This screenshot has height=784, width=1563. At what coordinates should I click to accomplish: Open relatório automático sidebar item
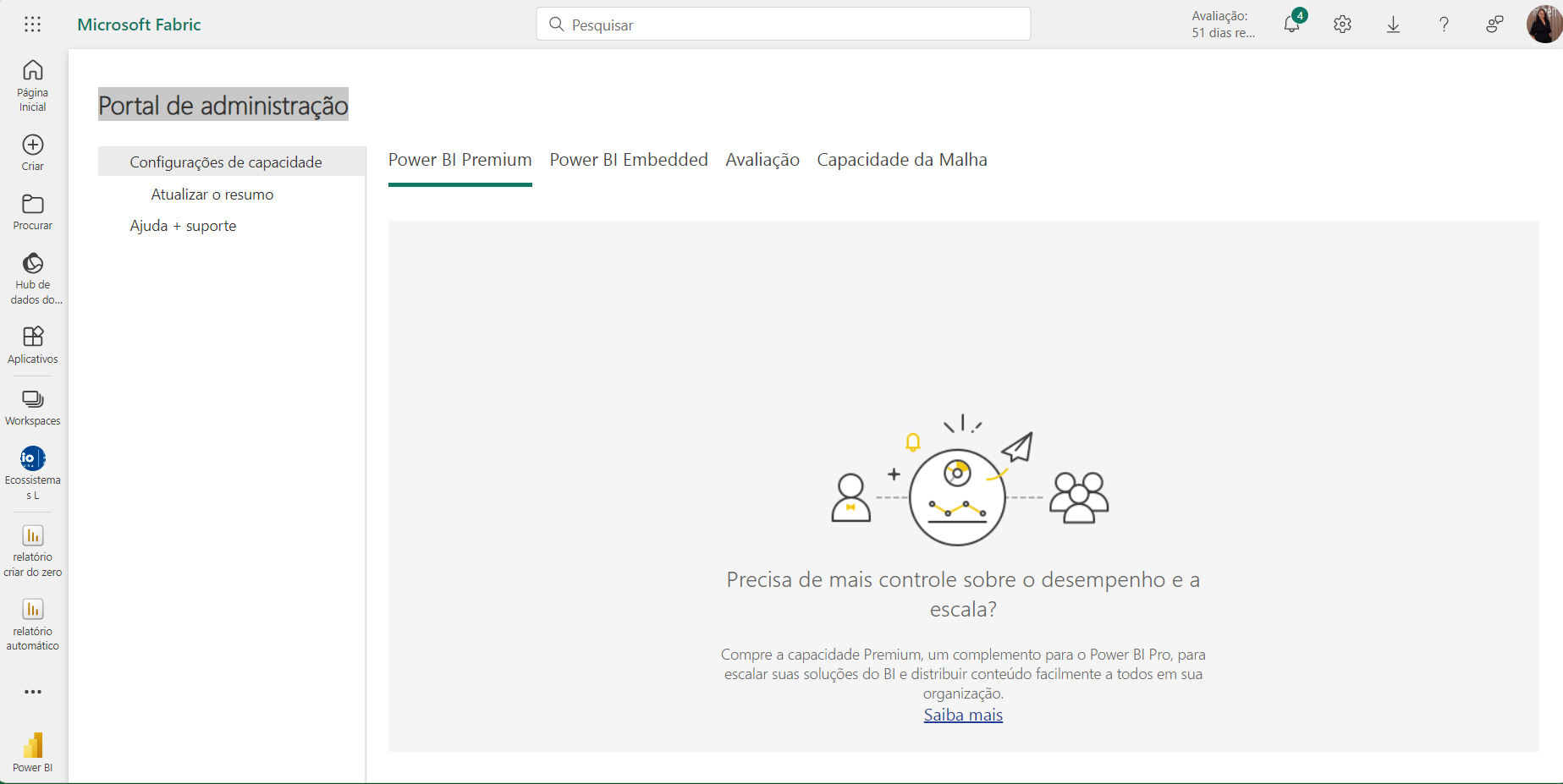click(x=33, y=624)
